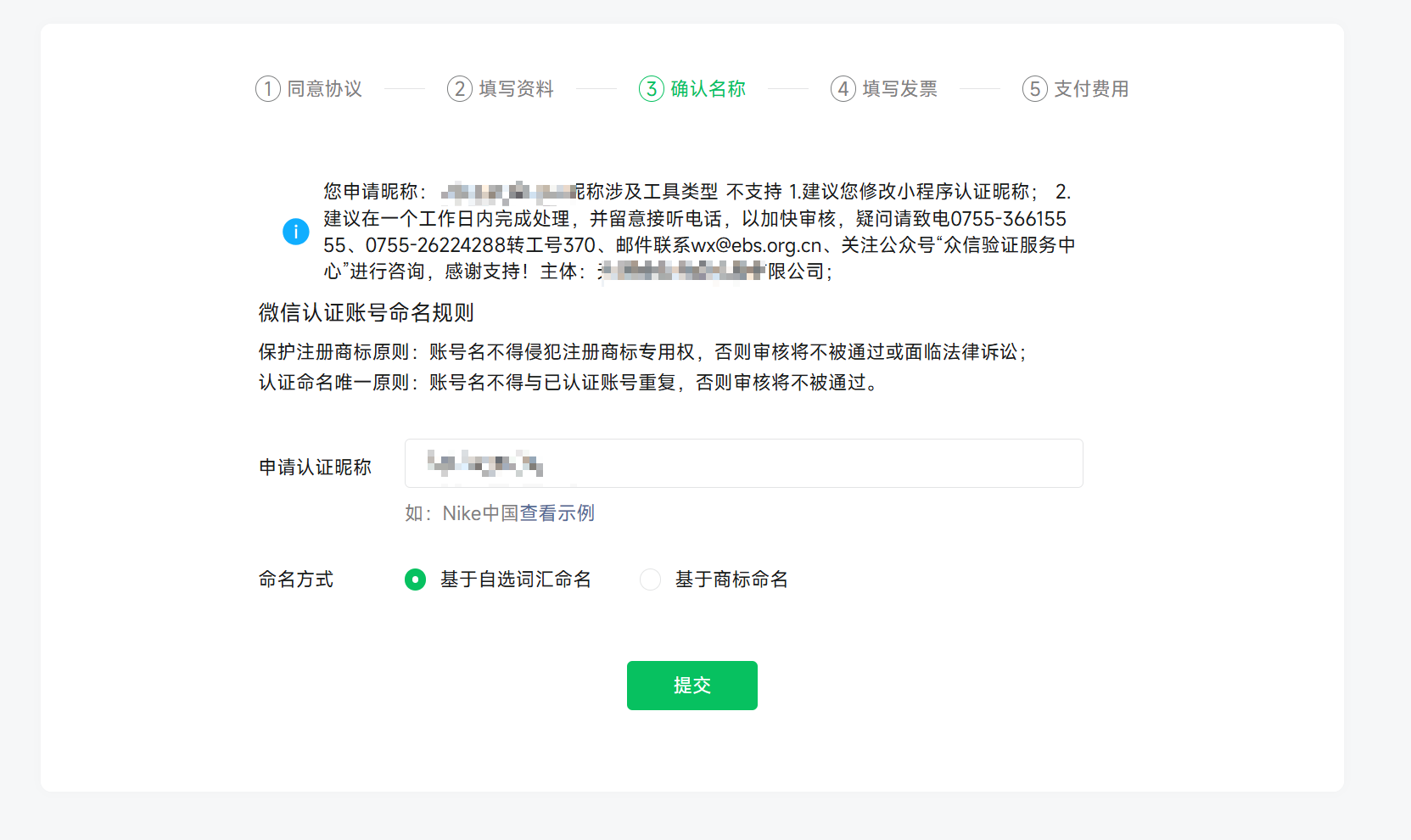The width and height of the screenshot is (1411, 840).
Task: Click the 认证命名唯一原则 rule text
Action: click(569, 383)
